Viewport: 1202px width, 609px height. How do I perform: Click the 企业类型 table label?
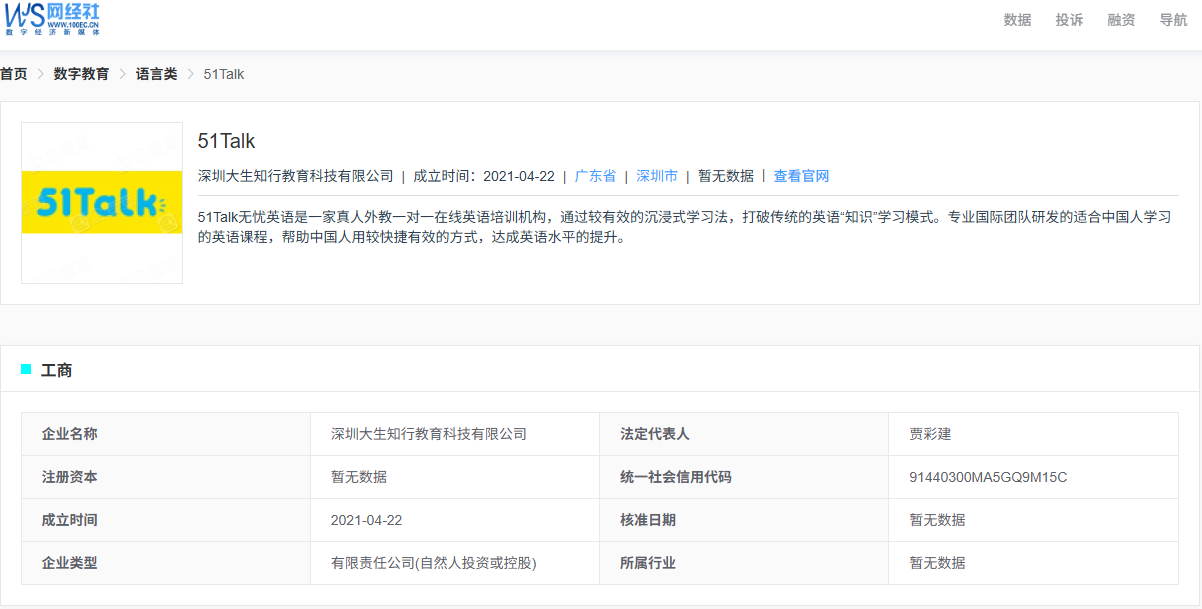(x=70, y=563)
